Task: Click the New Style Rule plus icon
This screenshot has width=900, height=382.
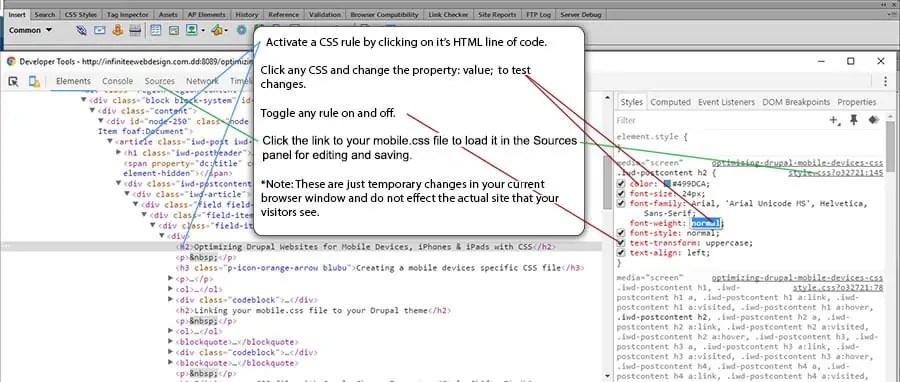Action: coord(834,120)
